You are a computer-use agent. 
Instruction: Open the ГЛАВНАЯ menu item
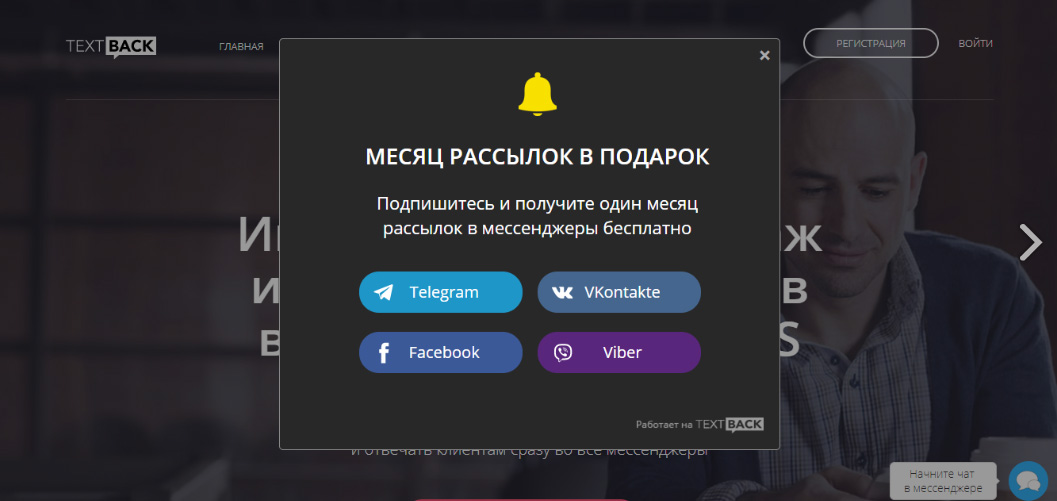pos(241,47)
